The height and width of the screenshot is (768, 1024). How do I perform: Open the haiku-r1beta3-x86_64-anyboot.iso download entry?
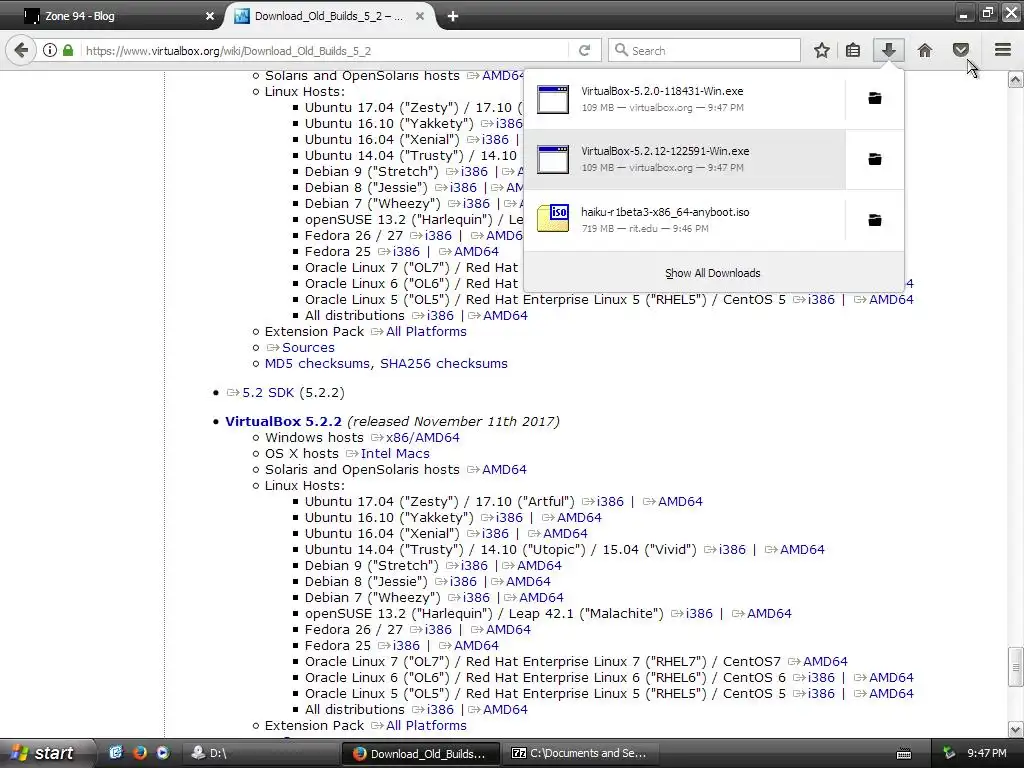click(x=684, y=220)
